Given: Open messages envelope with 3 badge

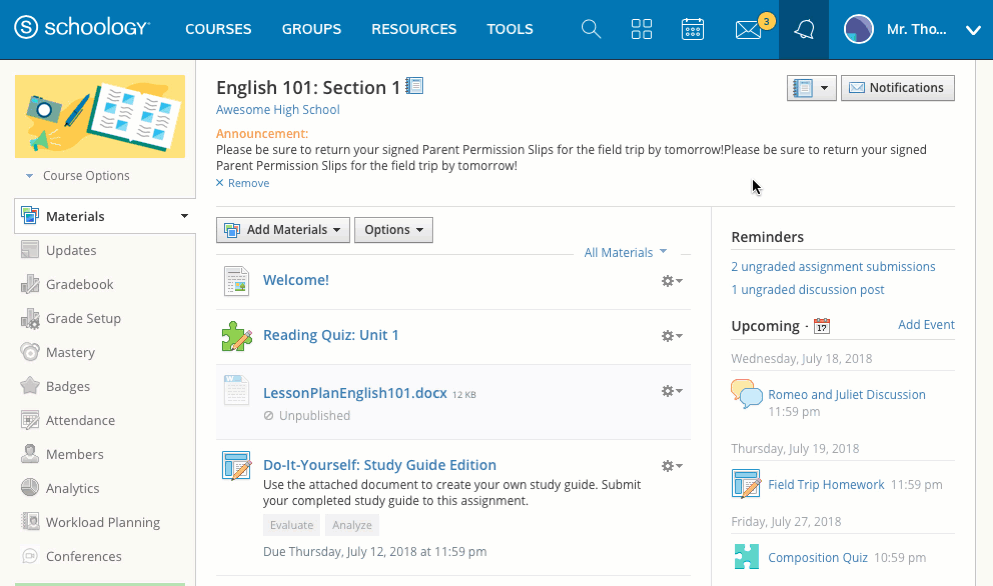Looking at the screenshot, I should [x=748, y=29].
